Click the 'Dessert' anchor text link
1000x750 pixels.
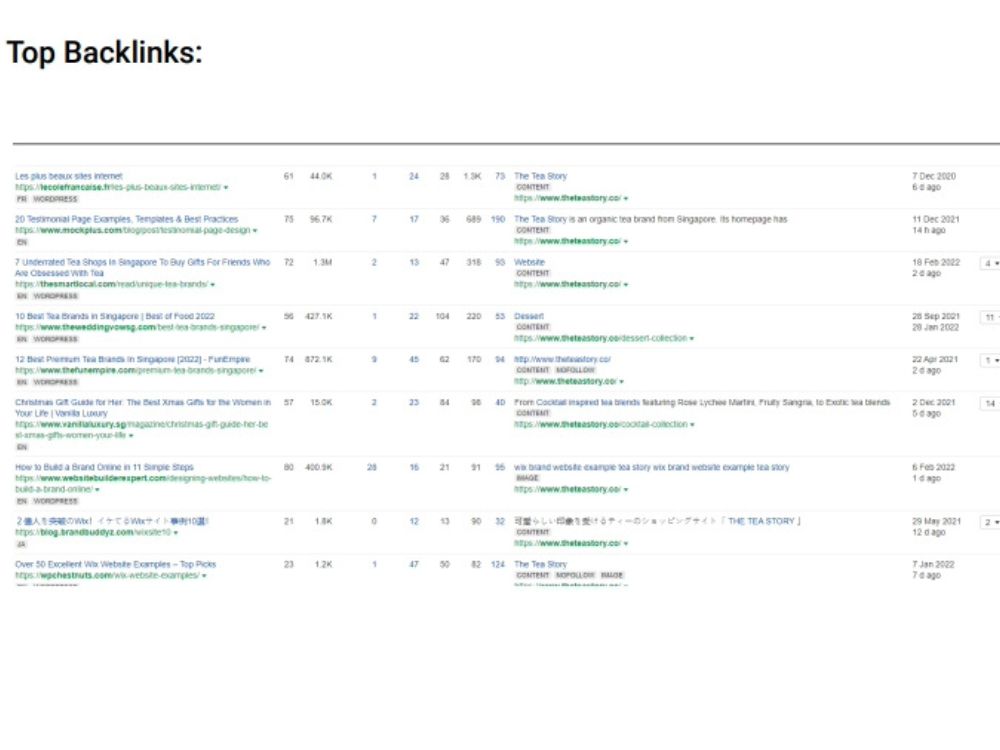click(529, 316)
